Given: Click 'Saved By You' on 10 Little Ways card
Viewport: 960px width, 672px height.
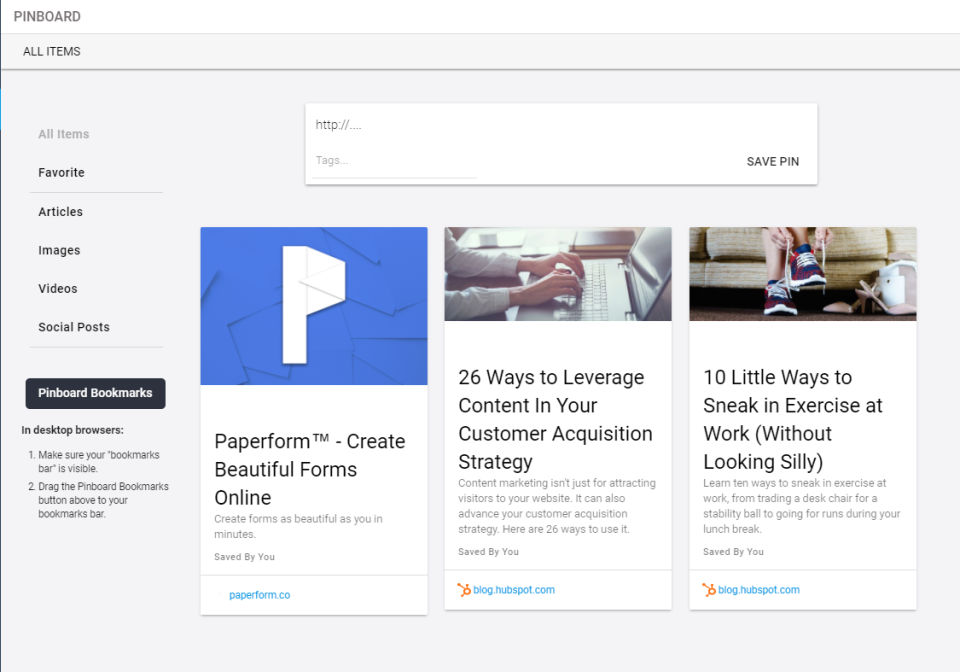Looking at the screenshot, I should (733, 552).
